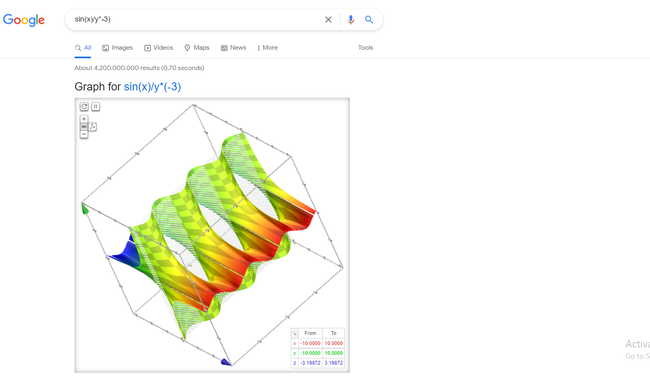The width and height of the screenshot is (650, 376).
Task: Switch to the Videos tab
Action: (158, 48)
